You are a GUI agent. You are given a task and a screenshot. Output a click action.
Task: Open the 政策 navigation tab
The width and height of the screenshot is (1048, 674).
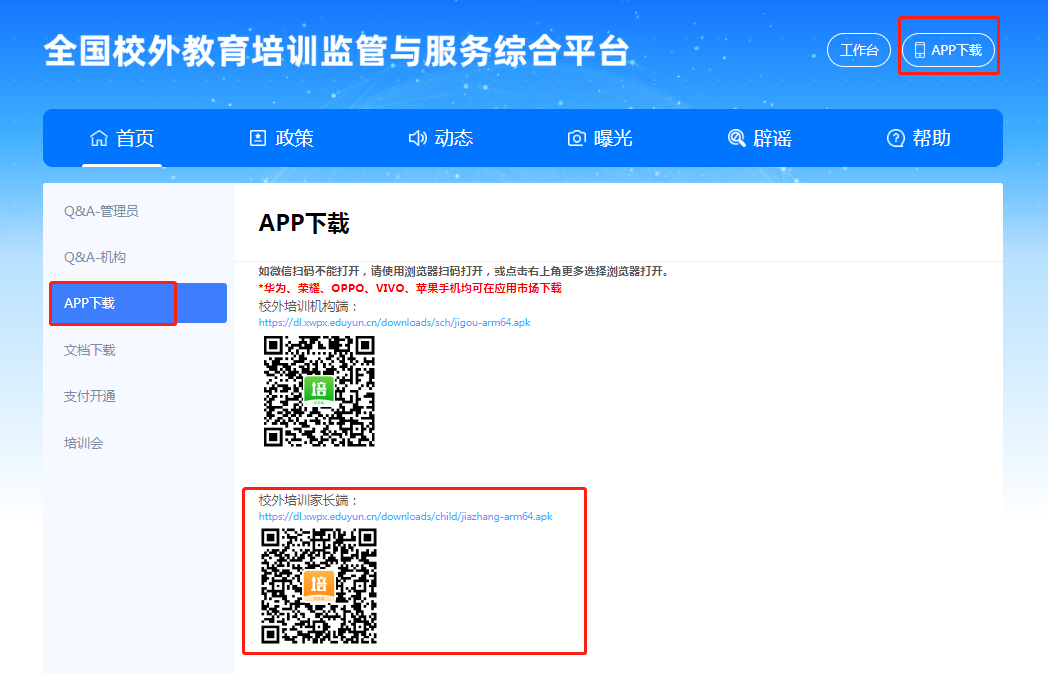[x=281, y=138]
